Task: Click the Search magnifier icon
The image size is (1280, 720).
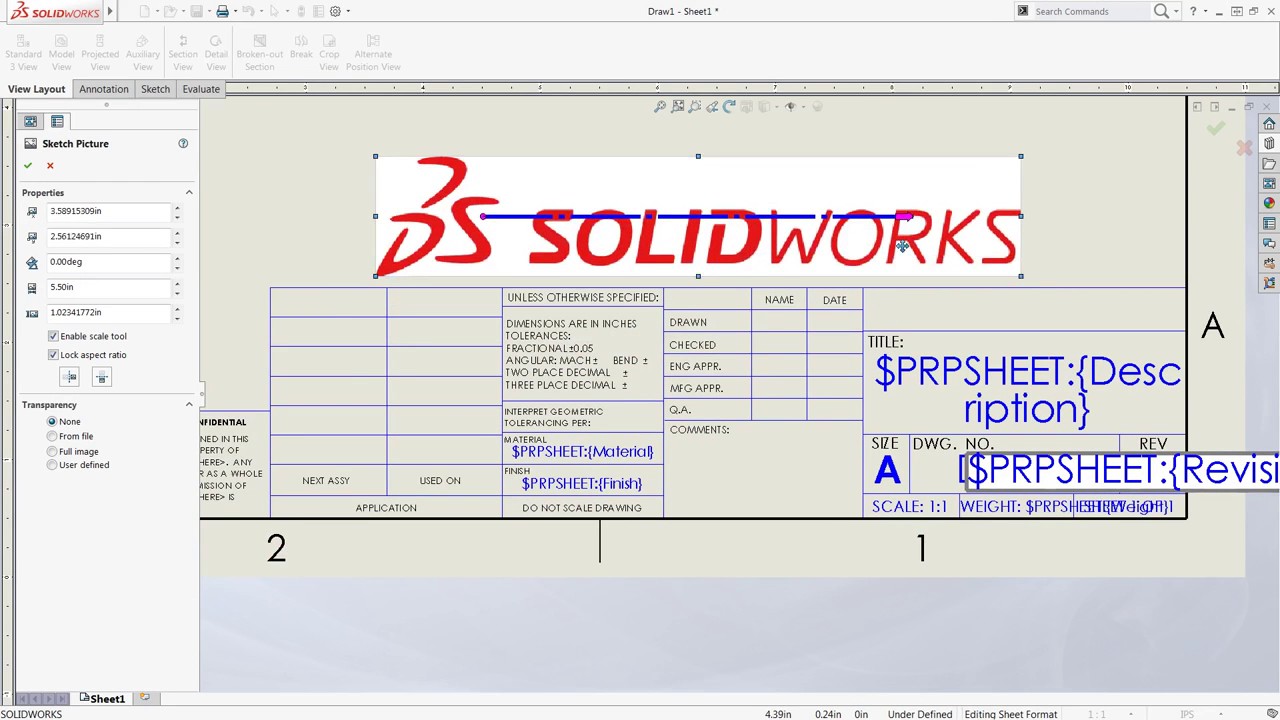Action: click(1161, 12)
